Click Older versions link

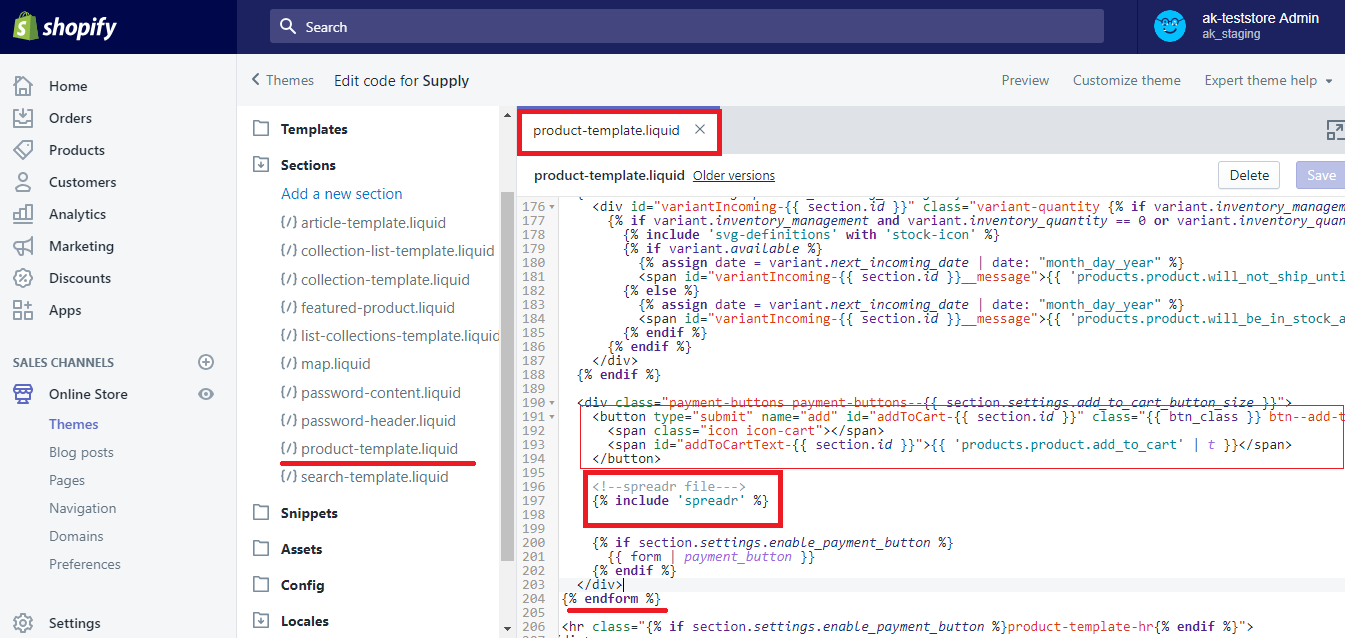click(x=734, y=175)
